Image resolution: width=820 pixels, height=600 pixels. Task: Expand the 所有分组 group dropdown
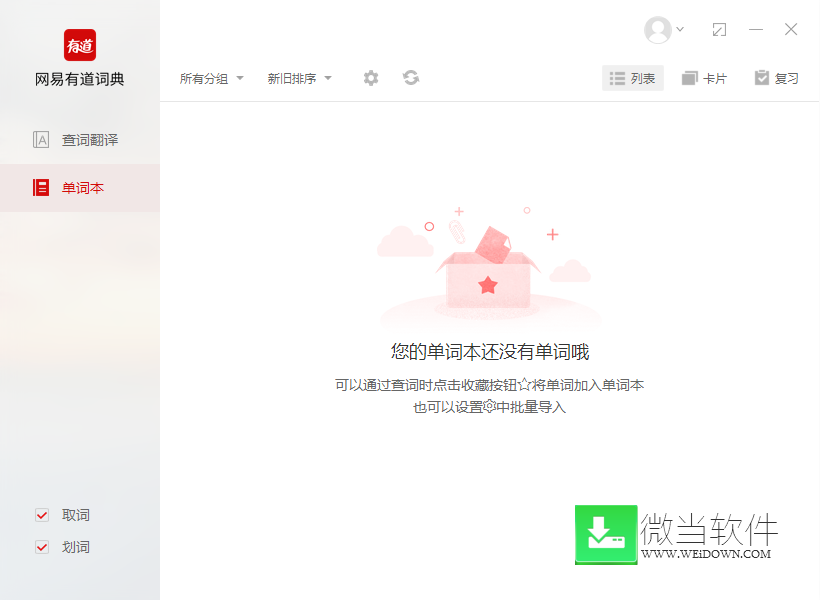[x=211, y=79]
